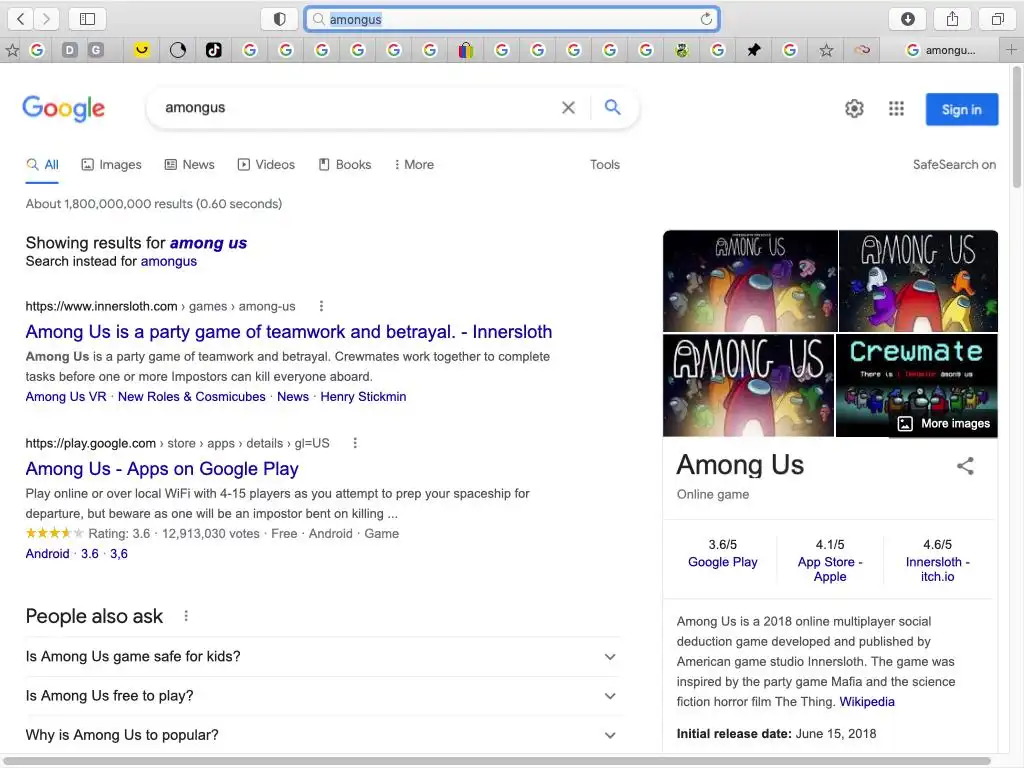Open the yellow smiley pinned tab
The width and height of the screenshot is (1024, 768).
[142, 50]
